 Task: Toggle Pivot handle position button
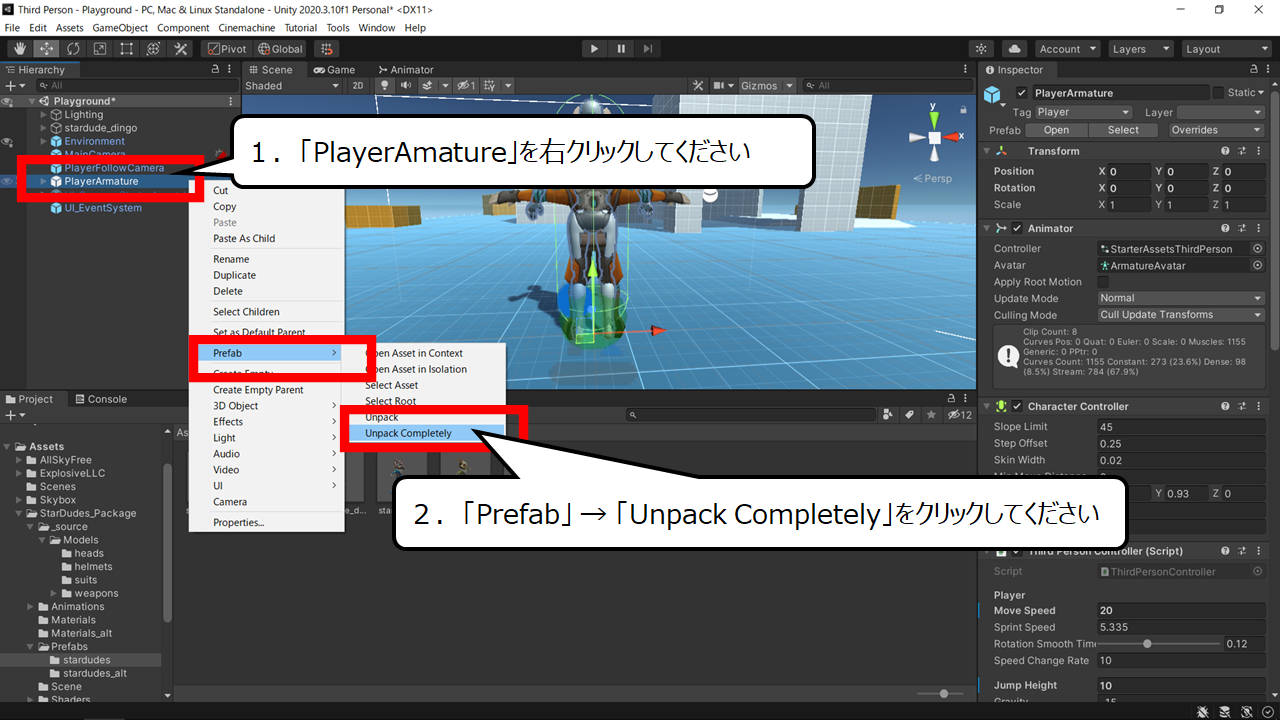226,49
